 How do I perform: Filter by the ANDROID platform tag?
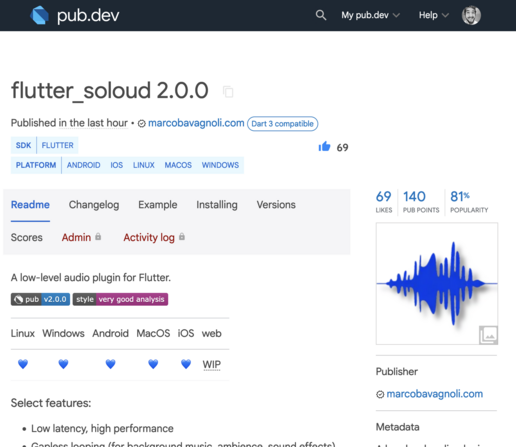pyautogui.click(x=83, y=165)
